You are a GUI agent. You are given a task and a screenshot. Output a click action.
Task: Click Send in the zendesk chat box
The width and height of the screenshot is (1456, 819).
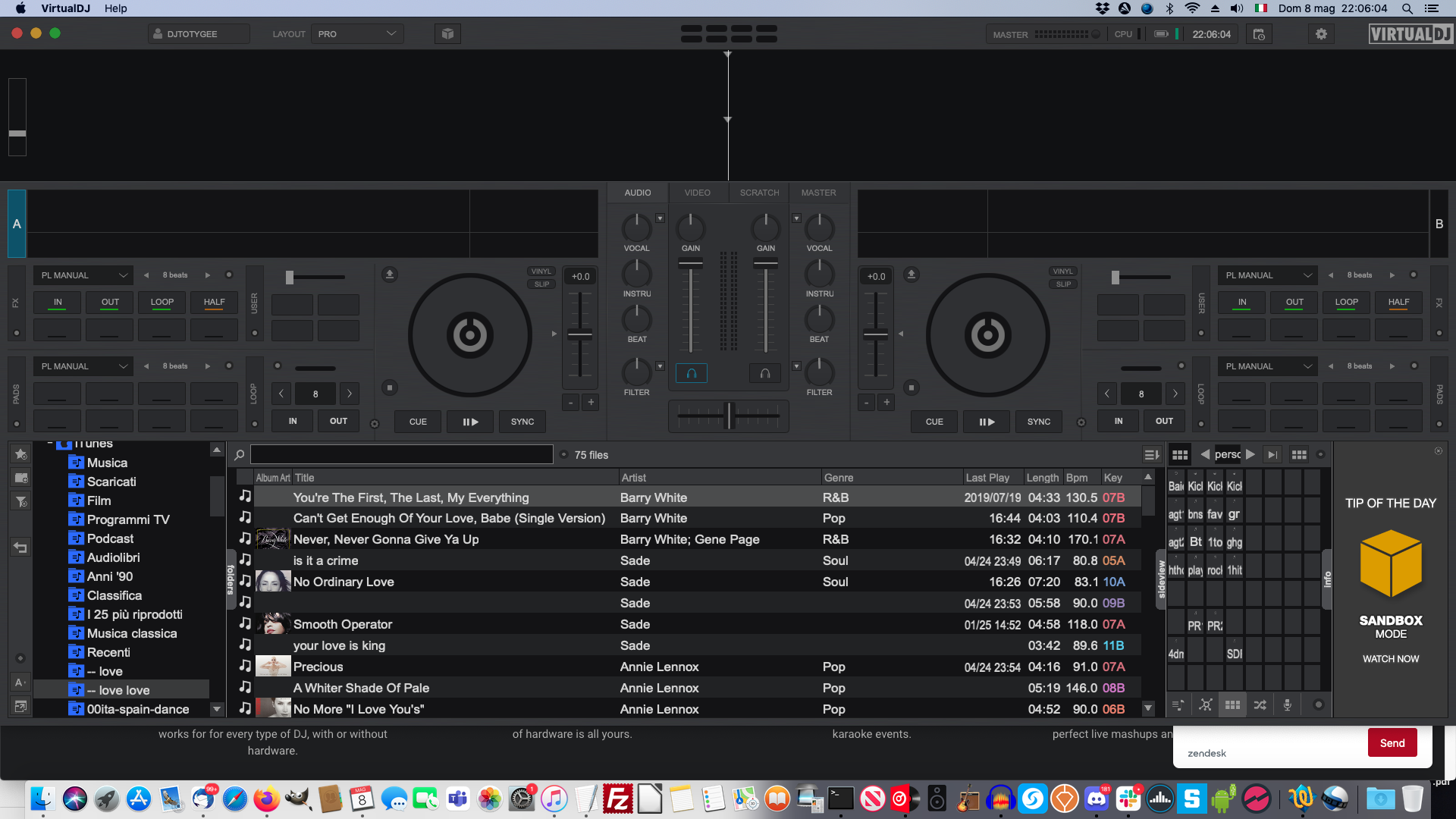(1392, 743)
